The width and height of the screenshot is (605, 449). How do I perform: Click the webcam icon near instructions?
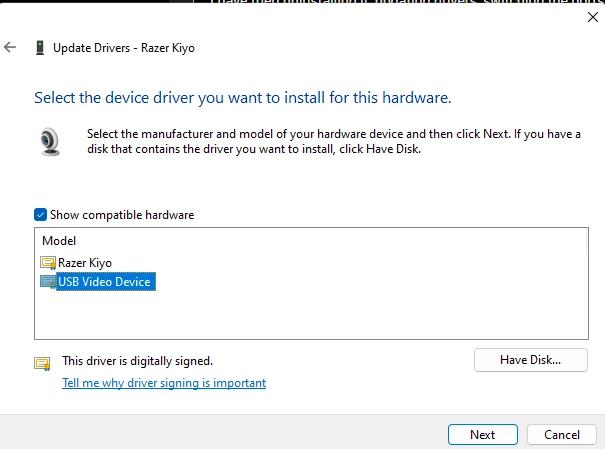50,141
